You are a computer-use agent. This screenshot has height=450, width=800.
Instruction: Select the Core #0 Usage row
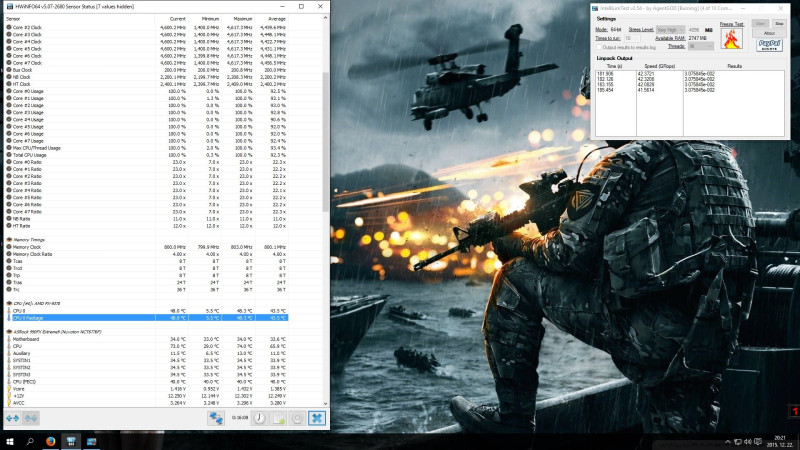click(146, 91)
